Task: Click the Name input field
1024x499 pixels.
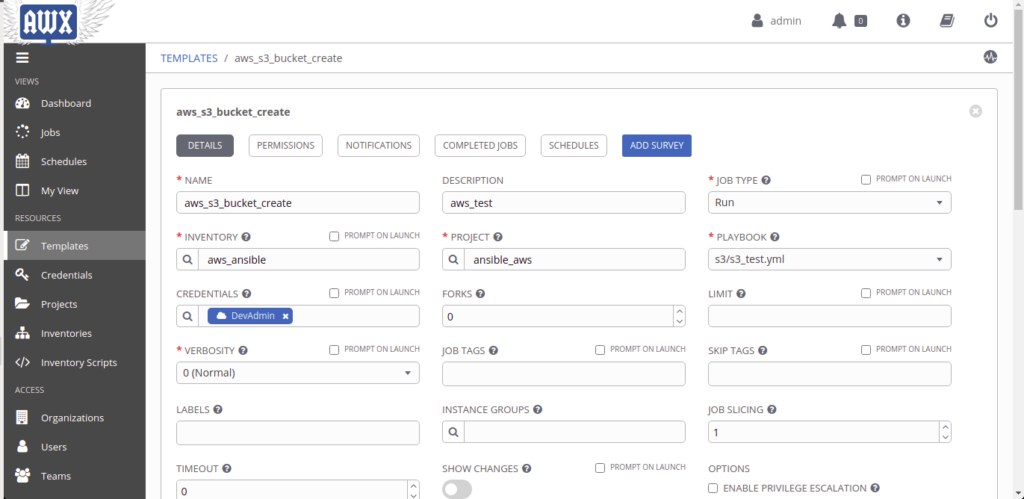Action: tap(298, 202)
